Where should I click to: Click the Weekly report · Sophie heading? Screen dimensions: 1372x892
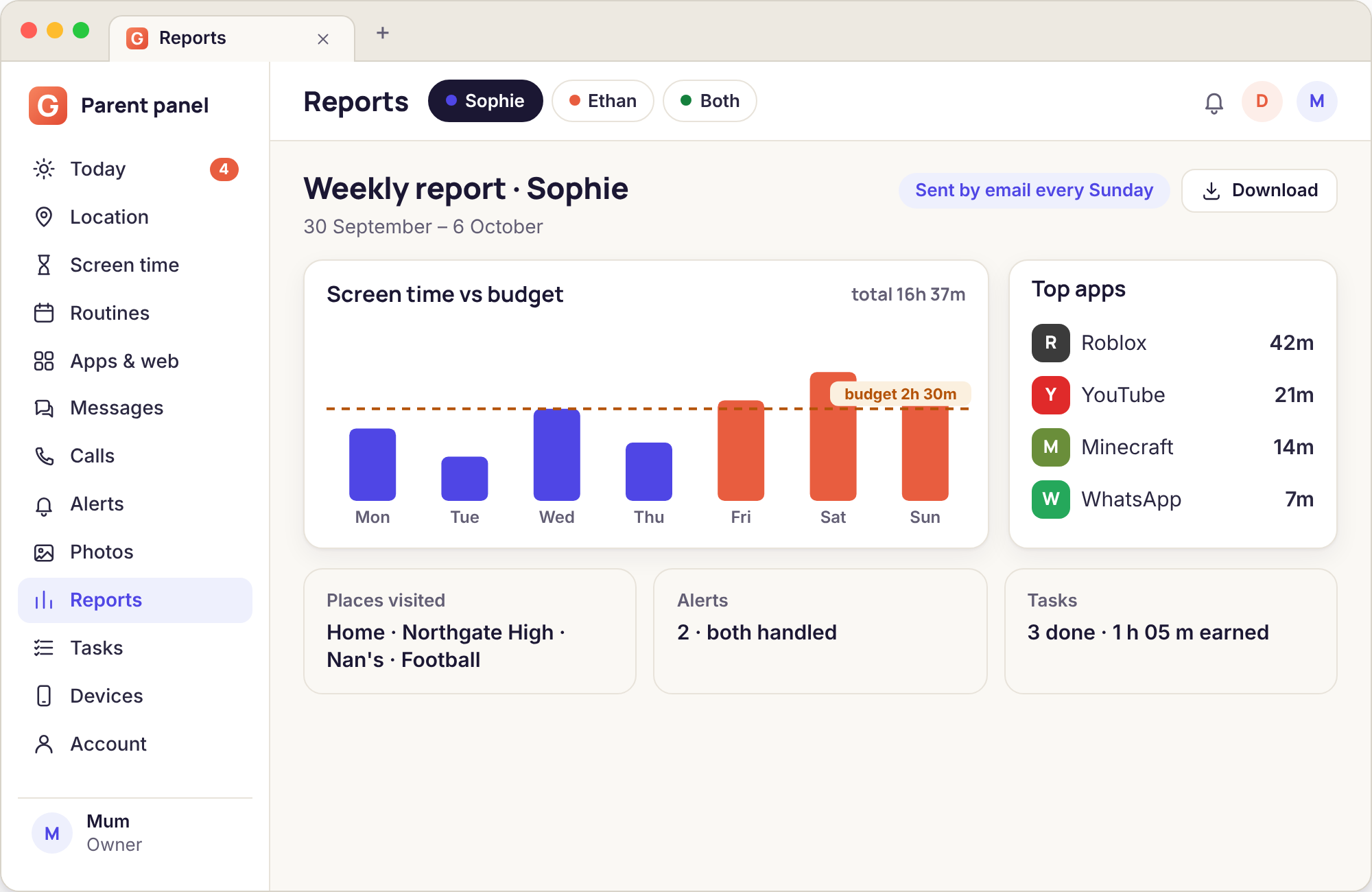click(466, 189)
